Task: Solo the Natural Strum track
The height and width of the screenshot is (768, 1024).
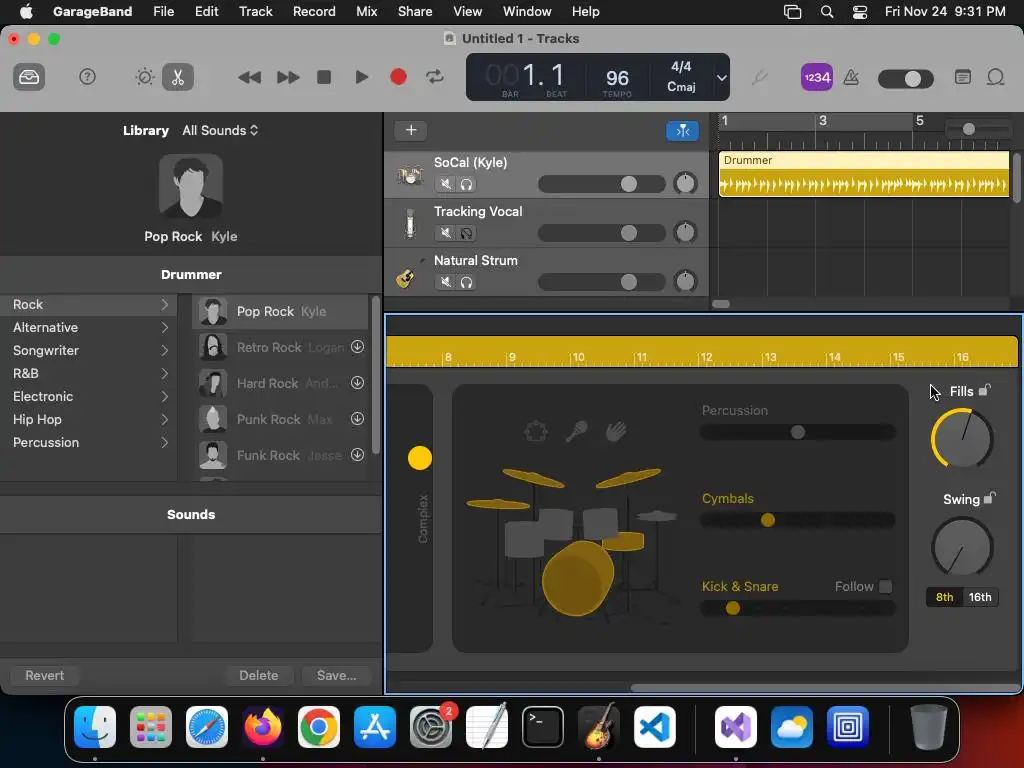Action: click(x=466, y=282)
